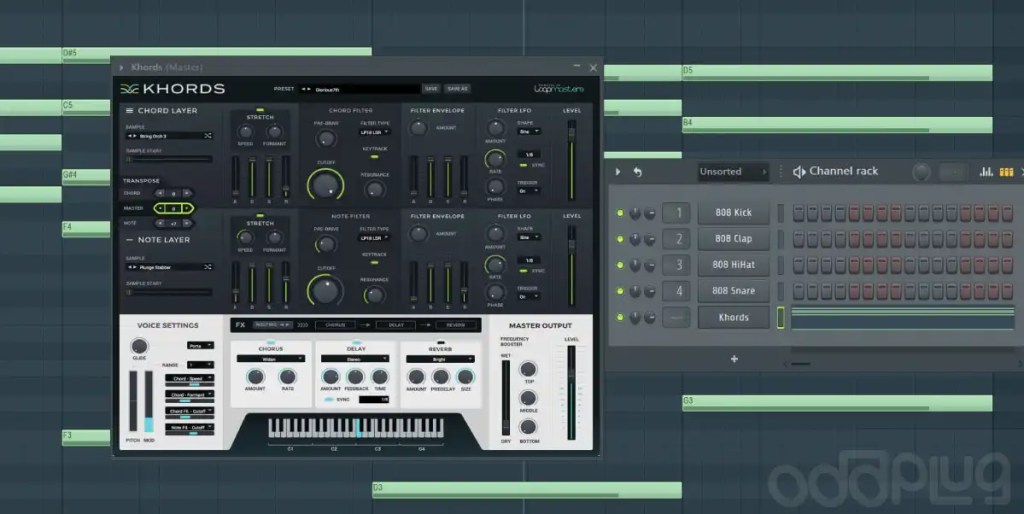Open the Chord Filter LFO shape dropdown
Image resolution: width=1024 pixels, height=514 pixels.
coord(528,131)
